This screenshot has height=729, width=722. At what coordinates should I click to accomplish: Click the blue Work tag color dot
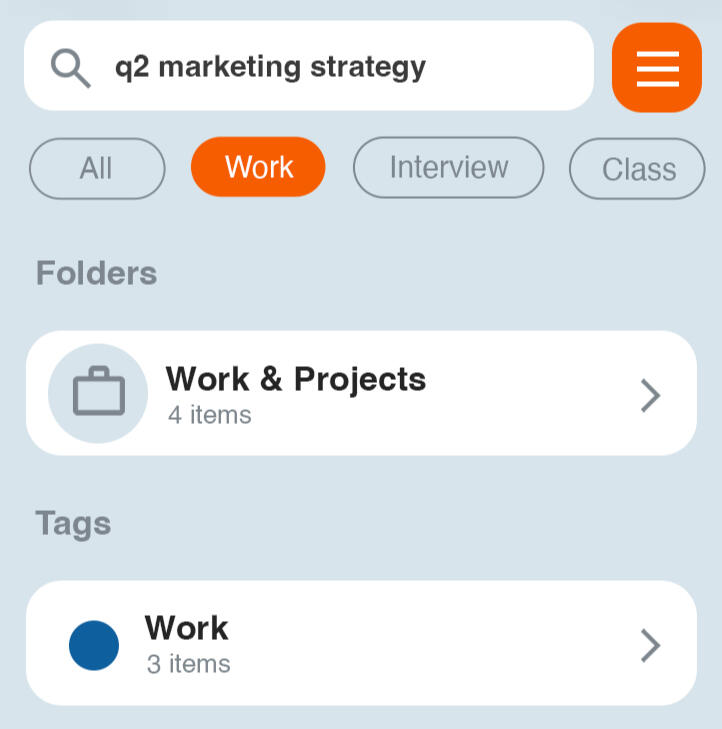(94, 645)
